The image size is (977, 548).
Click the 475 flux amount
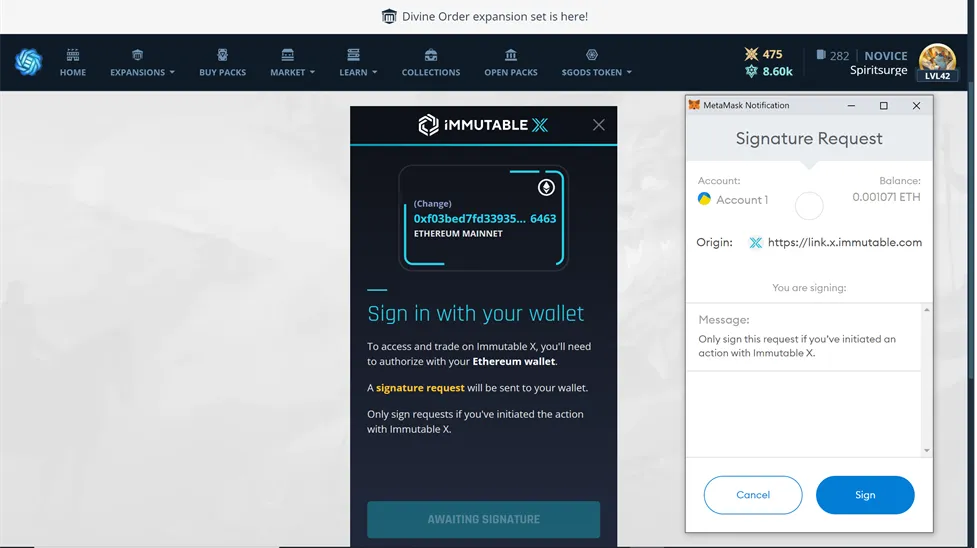click(773, 54)
